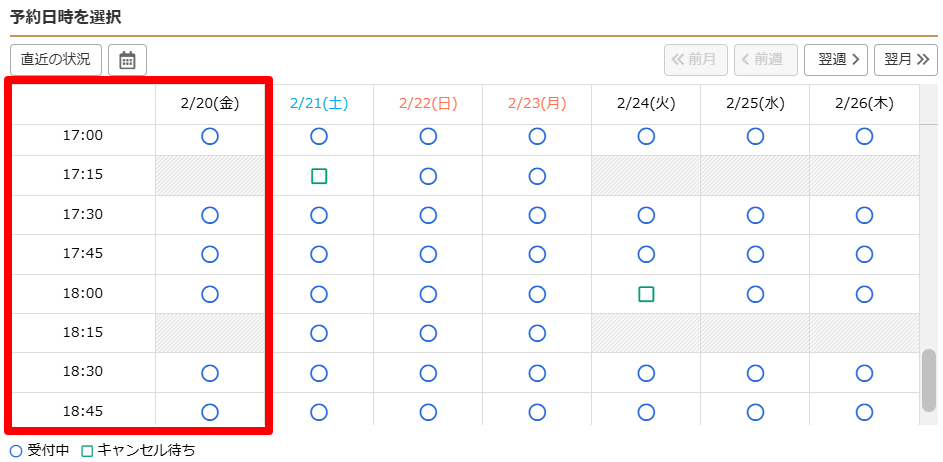Book 17:15 slot on 2/23 (Mon)
The width and height of the screenshot is (943, 462).
pyautogui.click(x=537, y=176)
